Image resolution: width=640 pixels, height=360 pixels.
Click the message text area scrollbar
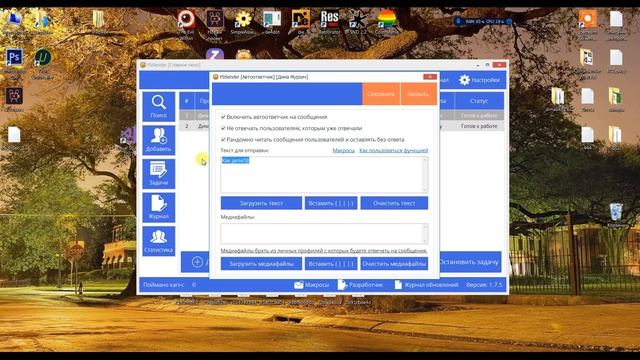(x=425, y=175)
